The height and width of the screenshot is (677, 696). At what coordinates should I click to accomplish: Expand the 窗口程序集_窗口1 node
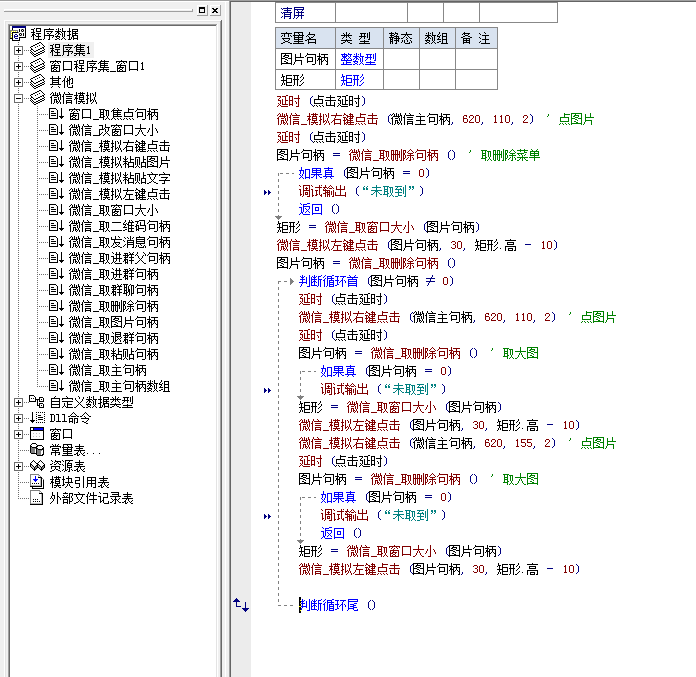tap(18, 66)
